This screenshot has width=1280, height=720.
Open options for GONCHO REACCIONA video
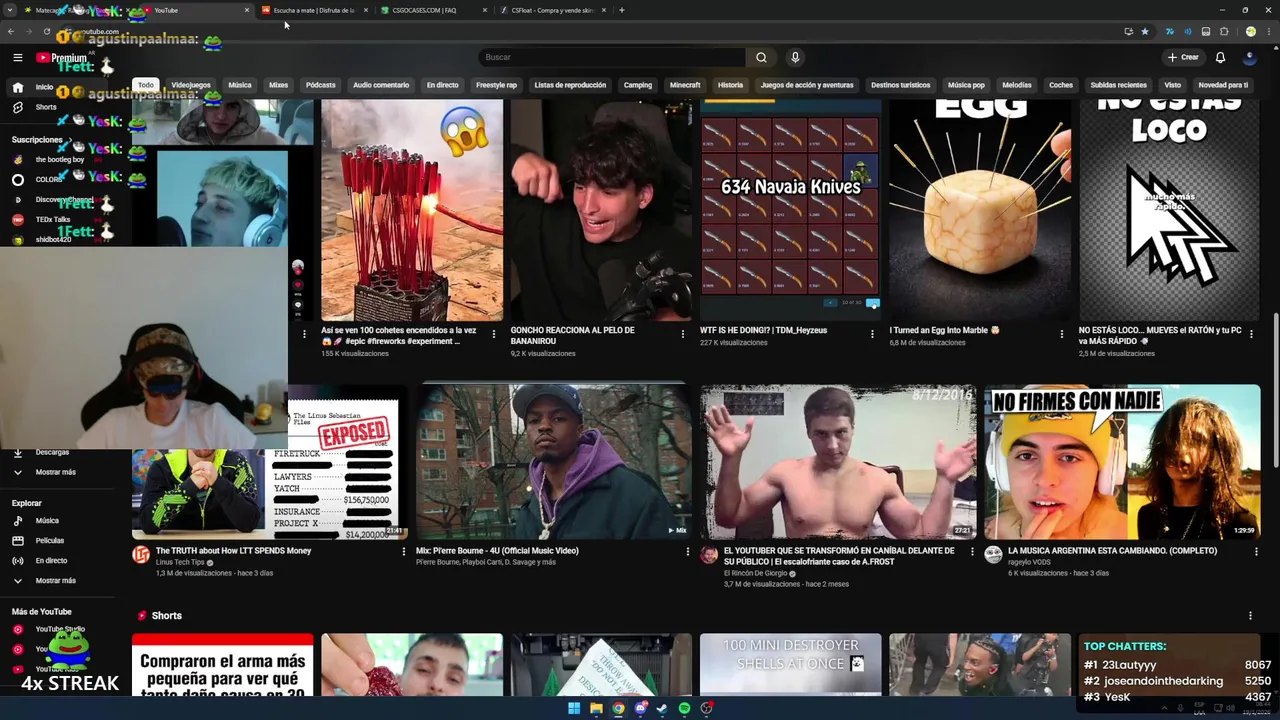683,334
